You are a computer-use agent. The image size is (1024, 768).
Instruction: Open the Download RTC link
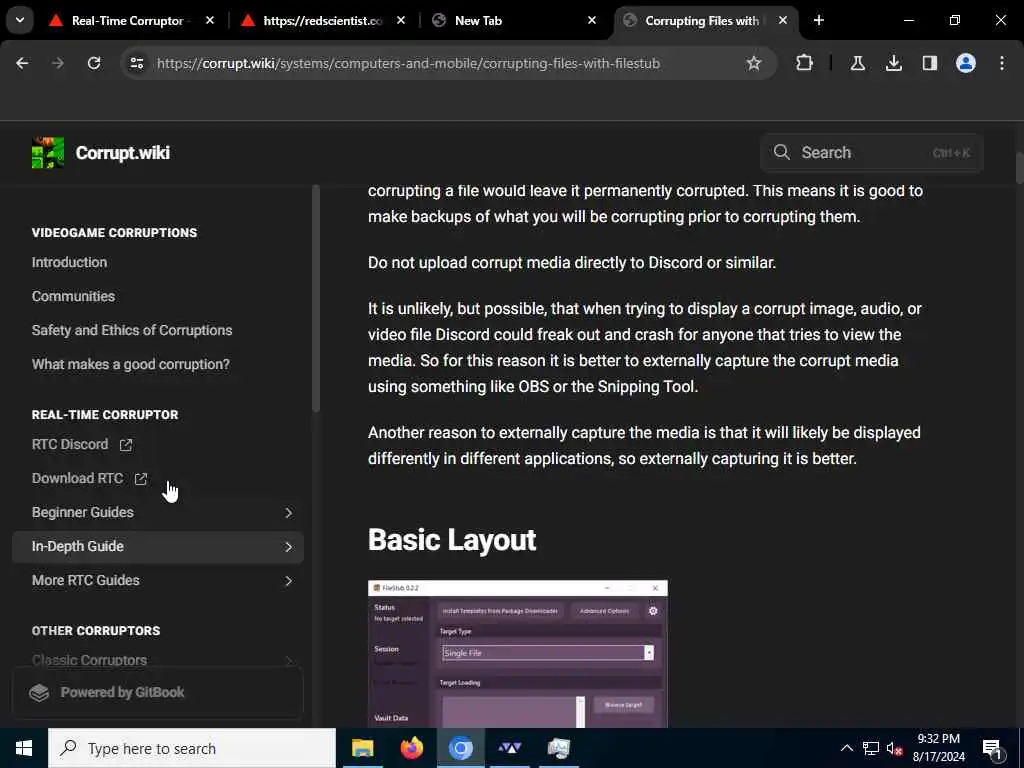point(77,478)
